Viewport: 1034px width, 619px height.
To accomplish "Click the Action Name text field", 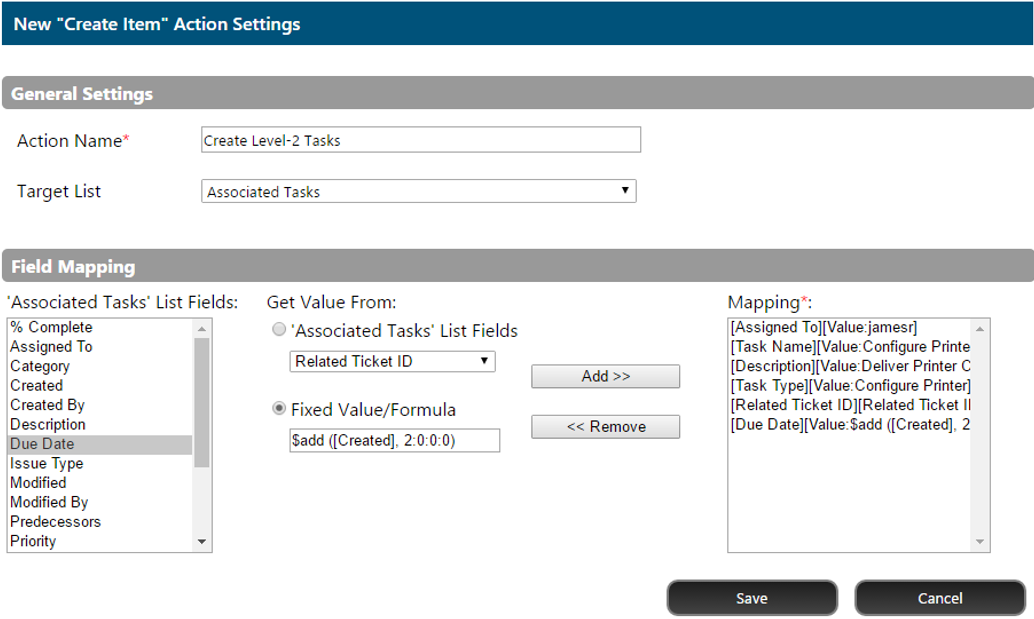I will pyautogui.click(x=420, y=140).
